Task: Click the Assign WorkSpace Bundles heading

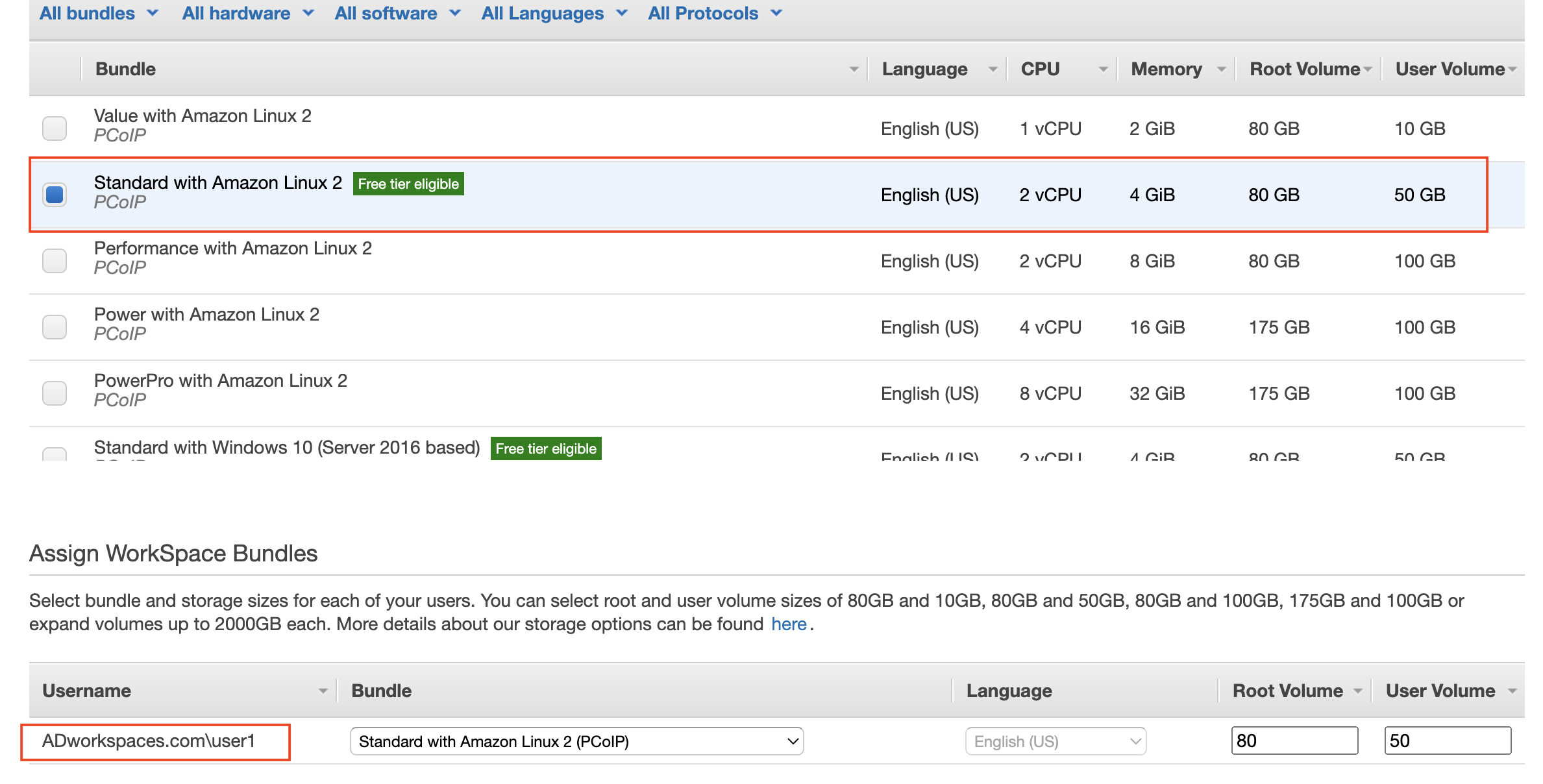Action: pos(173,554)
